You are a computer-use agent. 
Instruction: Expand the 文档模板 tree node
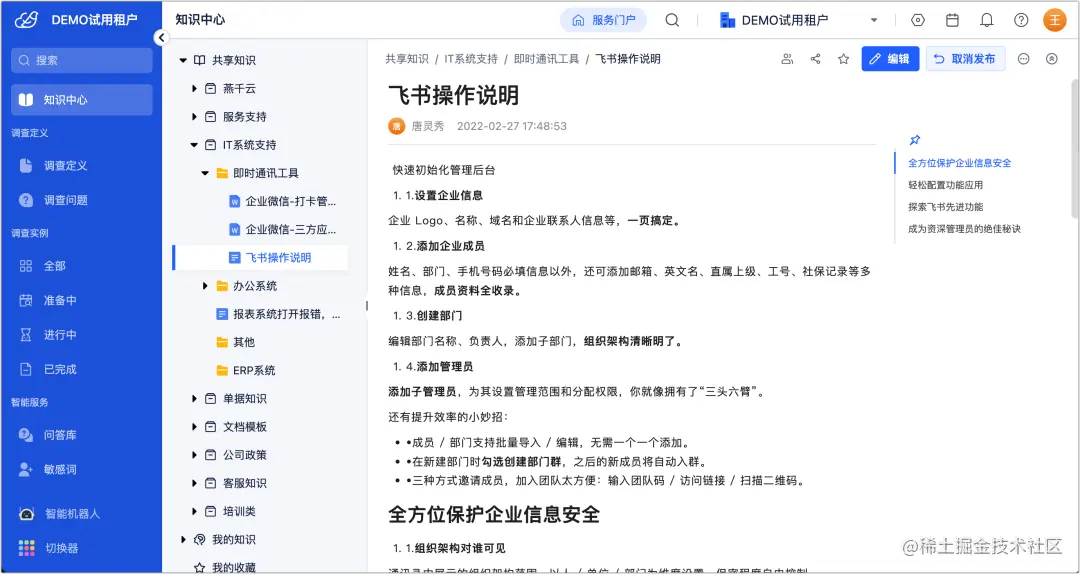[194, 427]
